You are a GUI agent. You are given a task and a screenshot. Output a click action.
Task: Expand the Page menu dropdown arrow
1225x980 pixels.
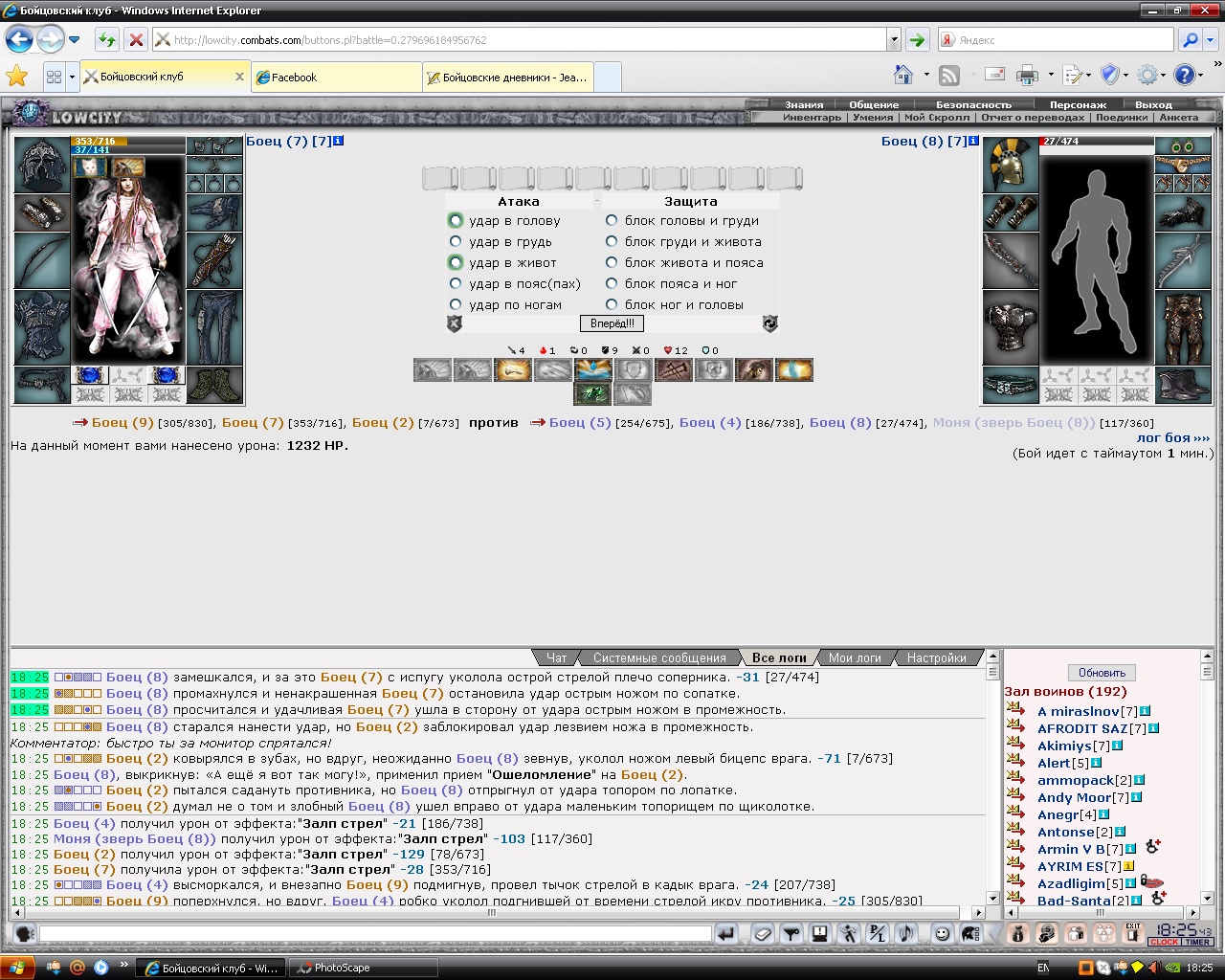tap(1089, 75)
